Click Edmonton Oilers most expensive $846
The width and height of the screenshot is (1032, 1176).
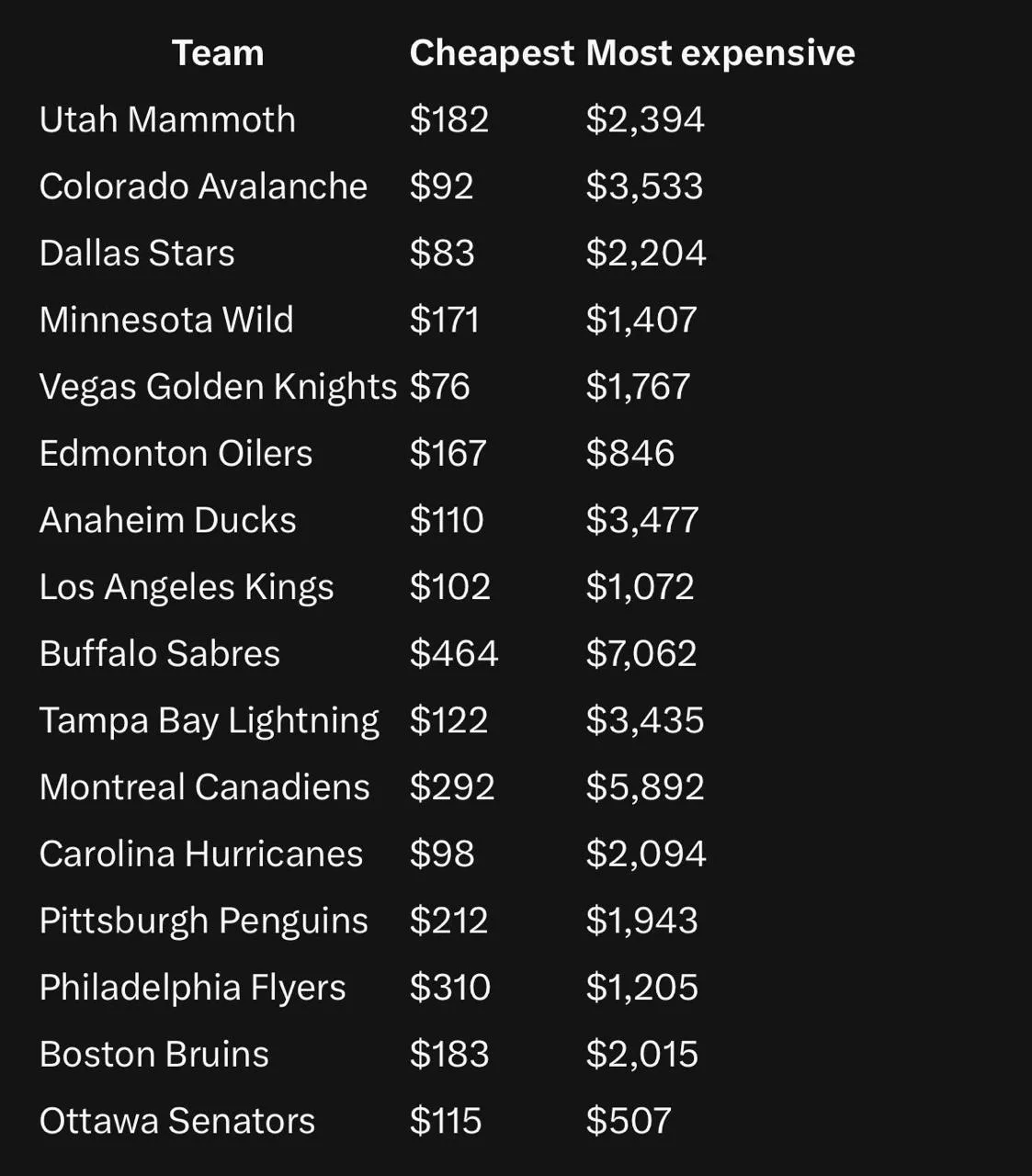630,453
